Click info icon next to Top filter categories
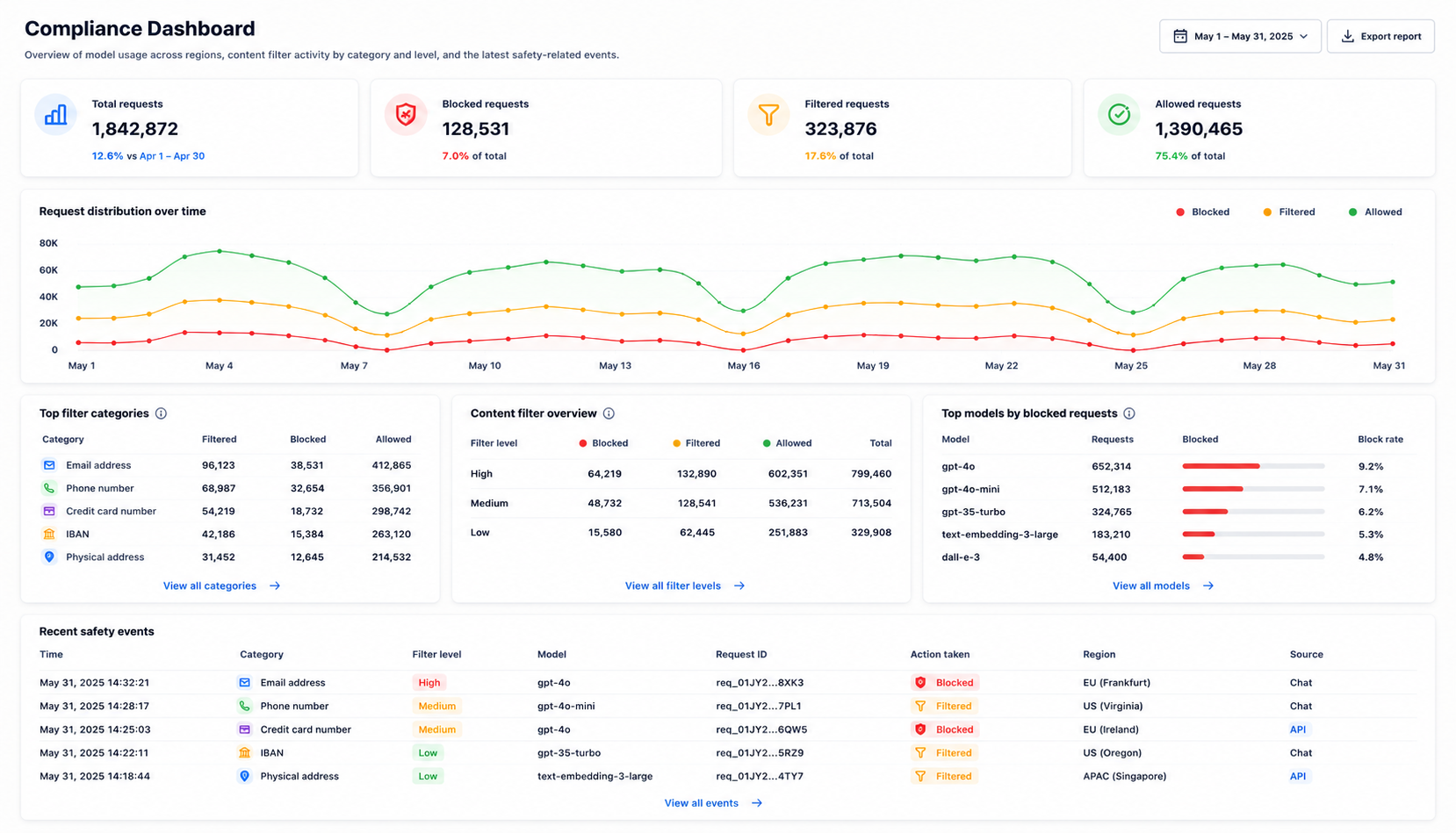The height and width of the screenshot is (833, 1456). pos(161,413)
